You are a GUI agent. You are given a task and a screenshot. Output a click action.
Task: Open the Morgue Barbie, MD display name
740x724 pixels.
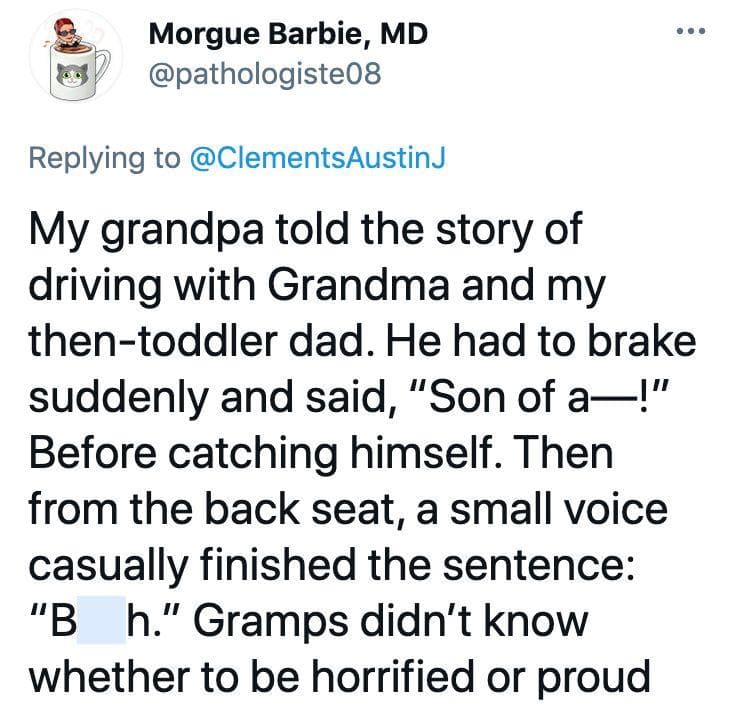[x=288, y=34]
